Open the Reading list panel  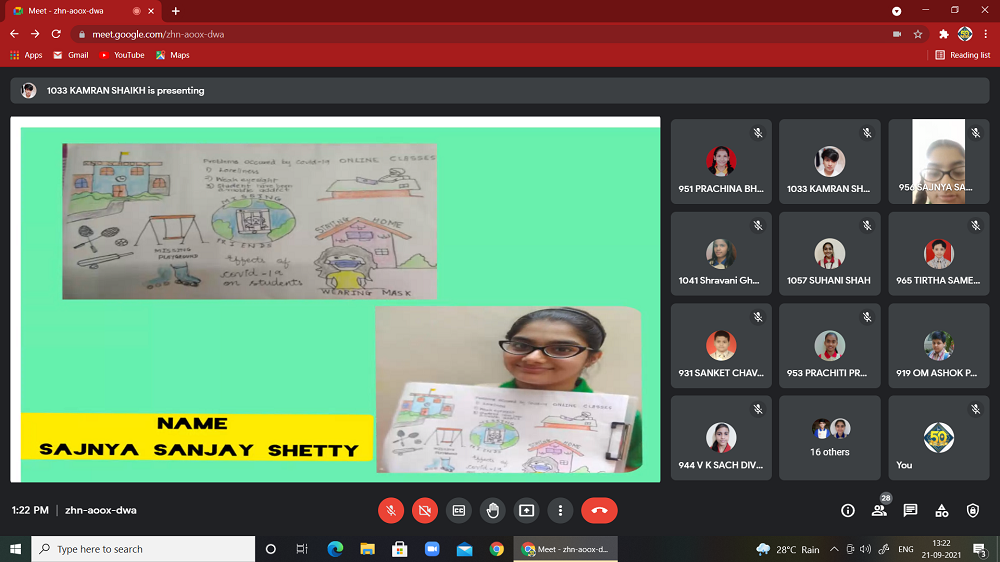click(962, 55)
